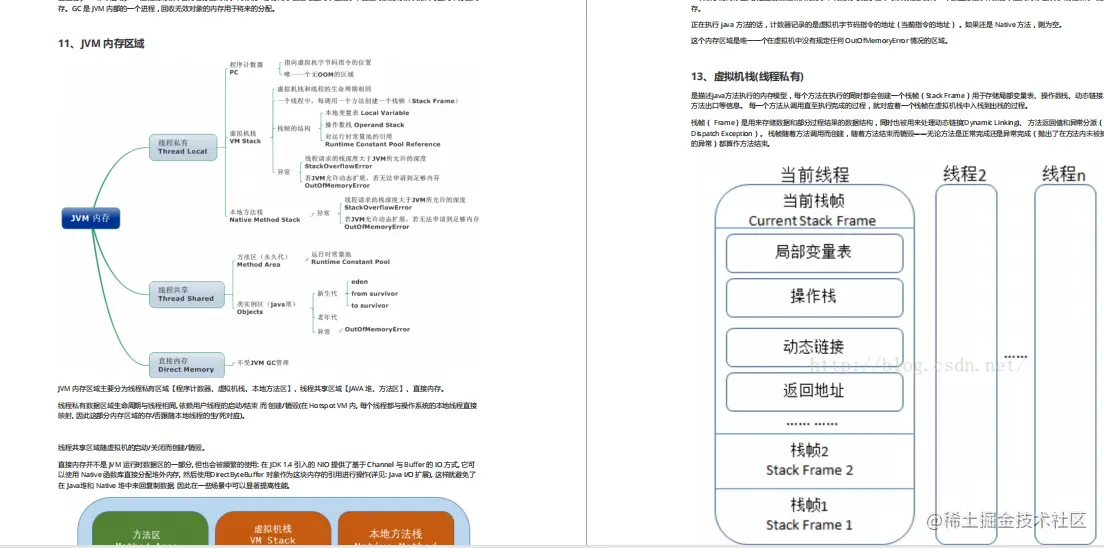Click the '栈帧1 Stack Frame 1' cell

click(815, 515)
